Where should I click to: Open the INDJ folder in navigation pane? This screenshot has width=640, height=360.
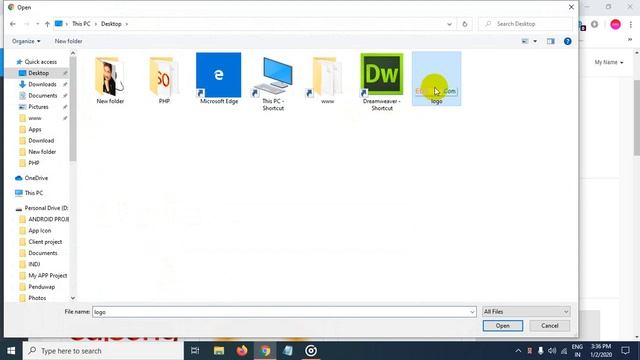(34, 264)
